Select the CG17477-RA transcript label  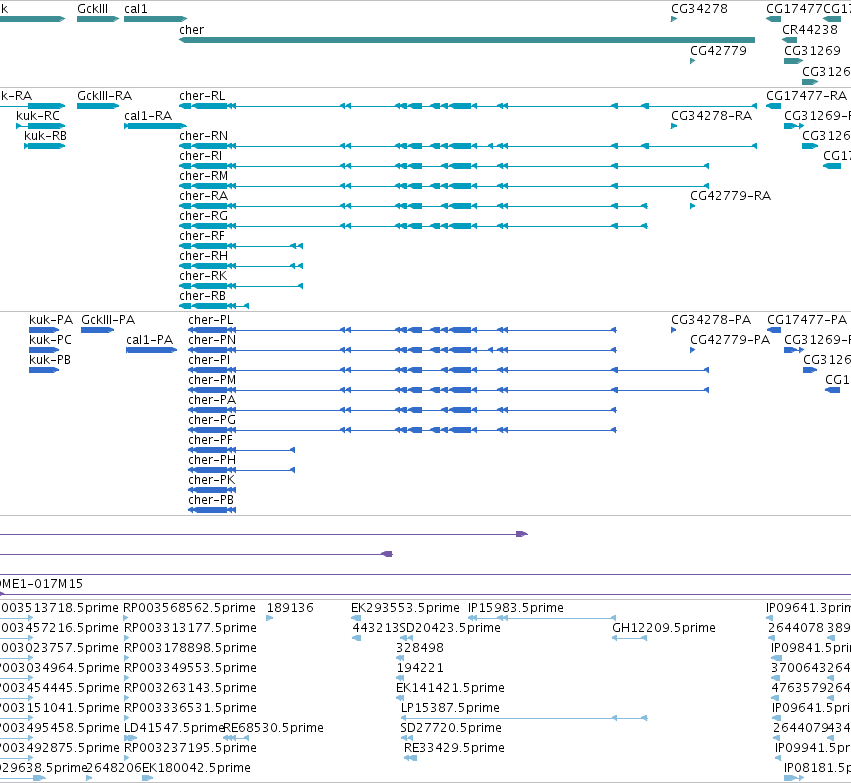click(806, 96)
